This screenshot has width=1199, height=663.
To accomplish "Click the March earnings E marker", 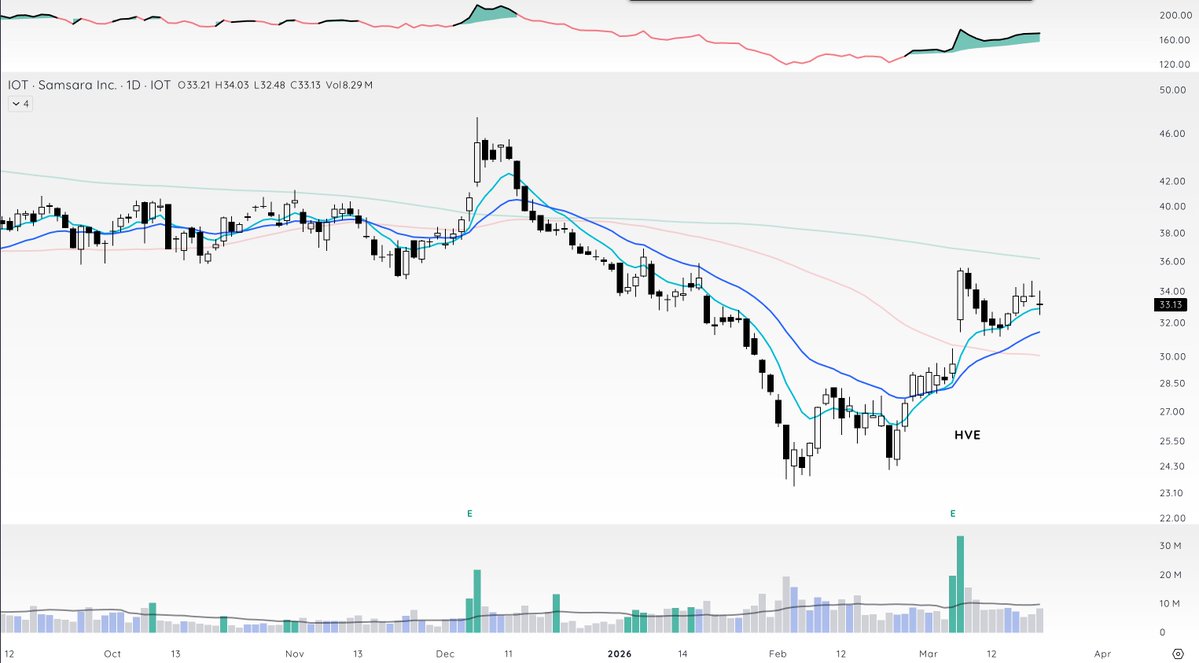I will (x=953, y=514).
